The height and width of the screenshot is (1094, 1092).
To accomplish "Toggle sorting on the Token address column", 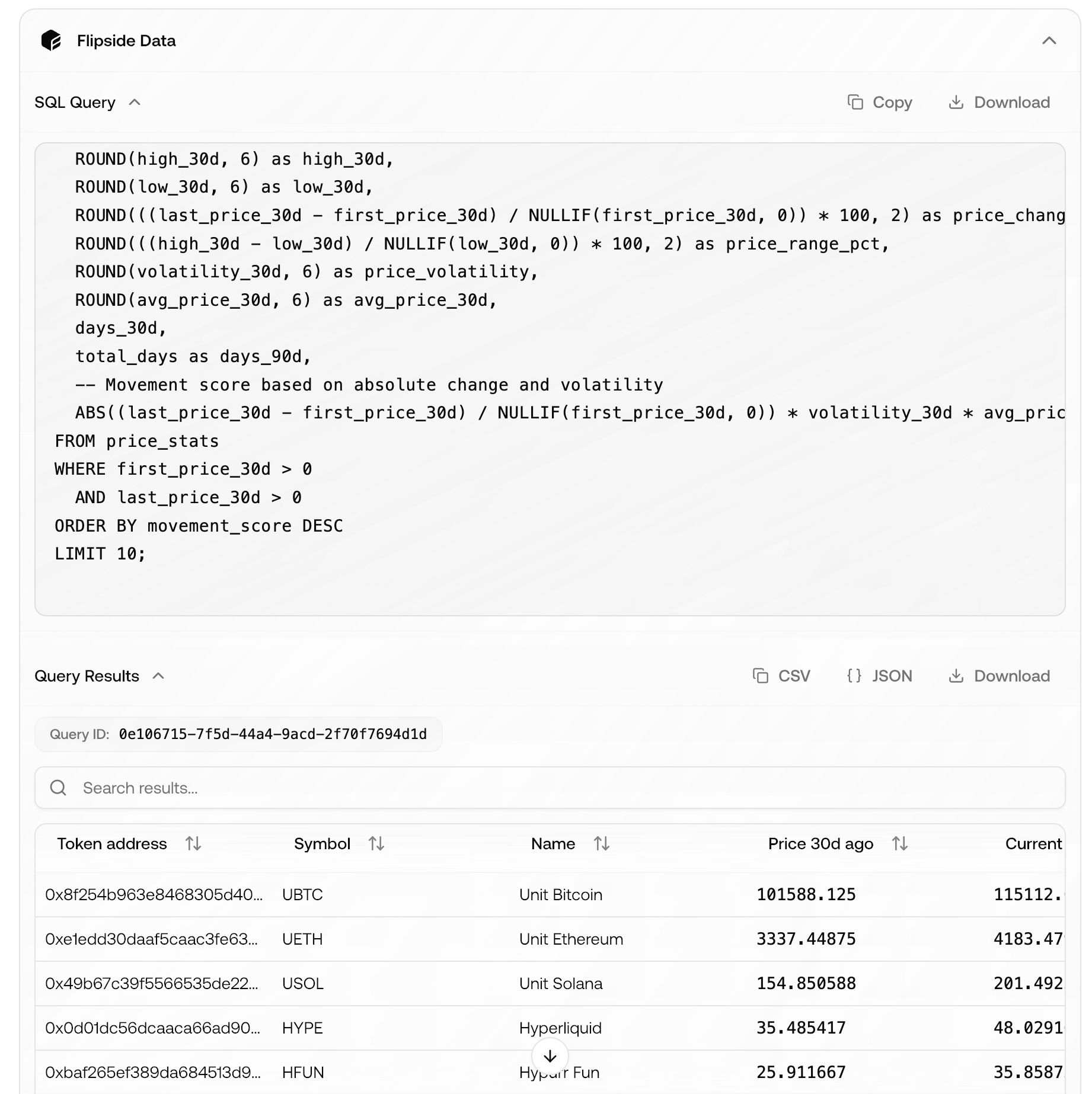I will pos(193,843).
